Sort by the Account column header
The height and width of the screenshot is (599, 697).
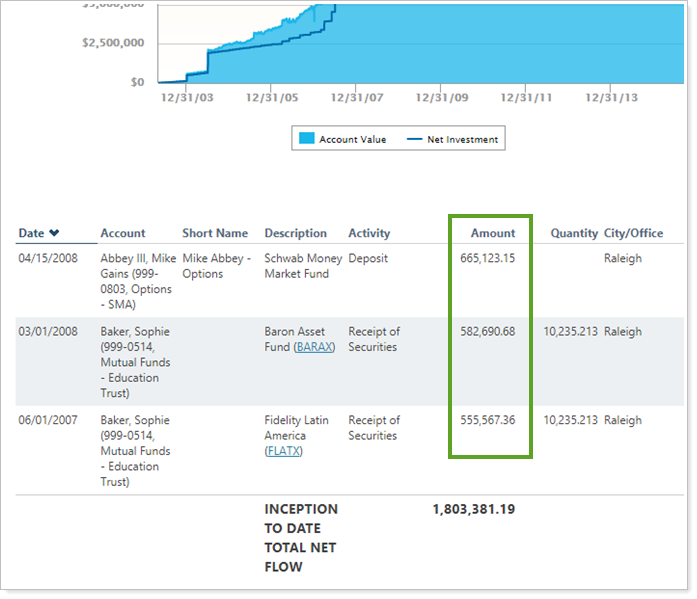pos(122,233)
